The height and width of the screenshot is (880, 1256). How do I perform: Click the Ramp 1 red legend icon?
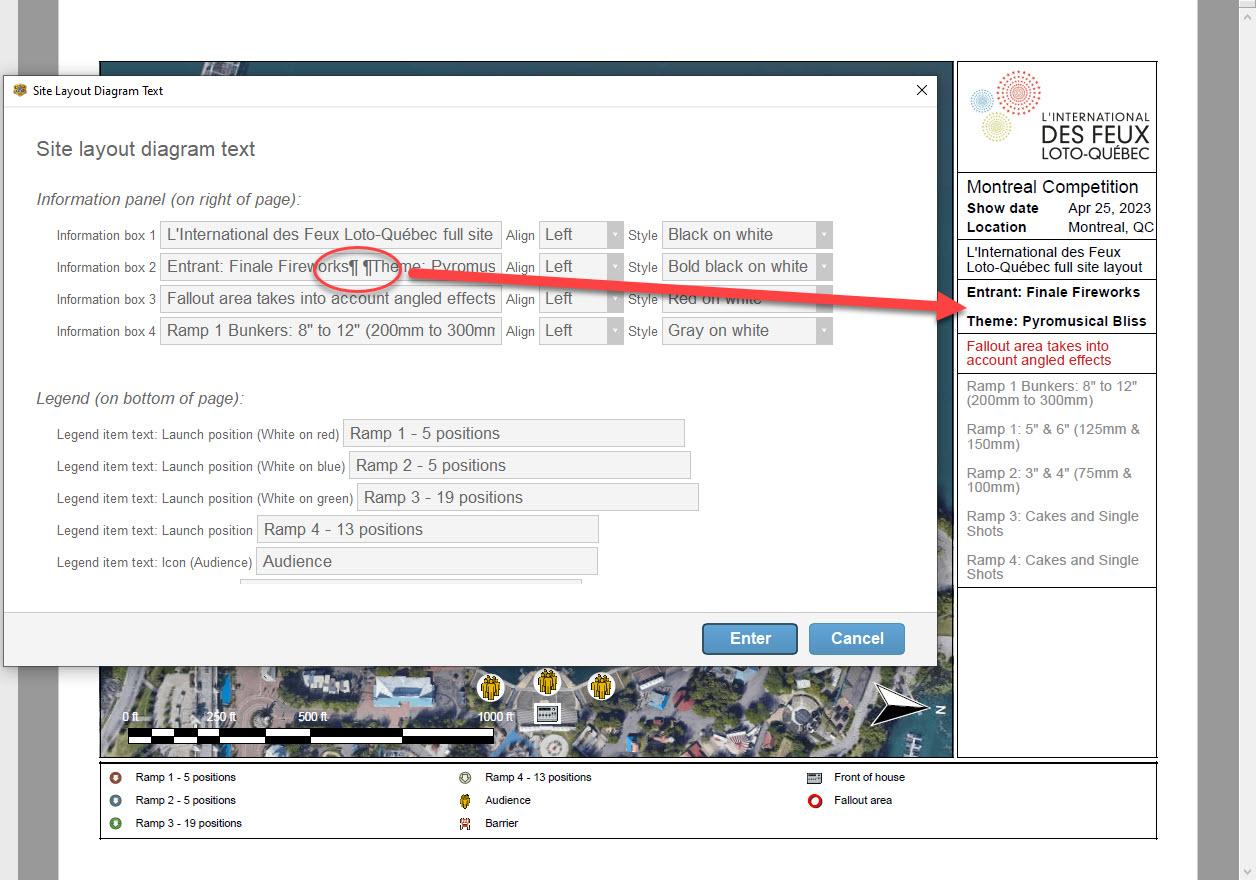116,777
